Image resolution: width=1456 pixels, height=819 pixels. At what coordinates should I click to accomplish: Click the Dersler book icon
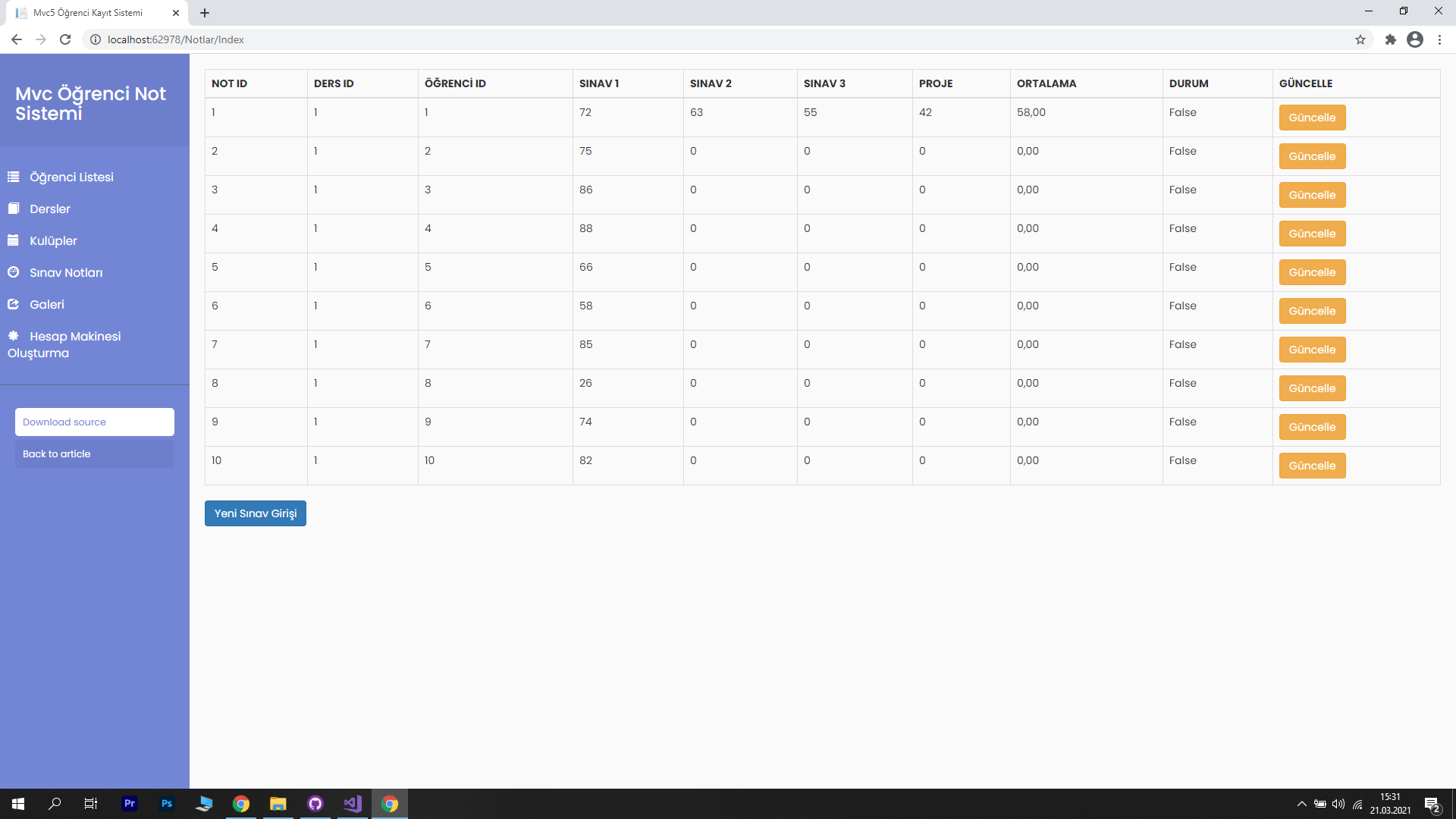[14, 209]
